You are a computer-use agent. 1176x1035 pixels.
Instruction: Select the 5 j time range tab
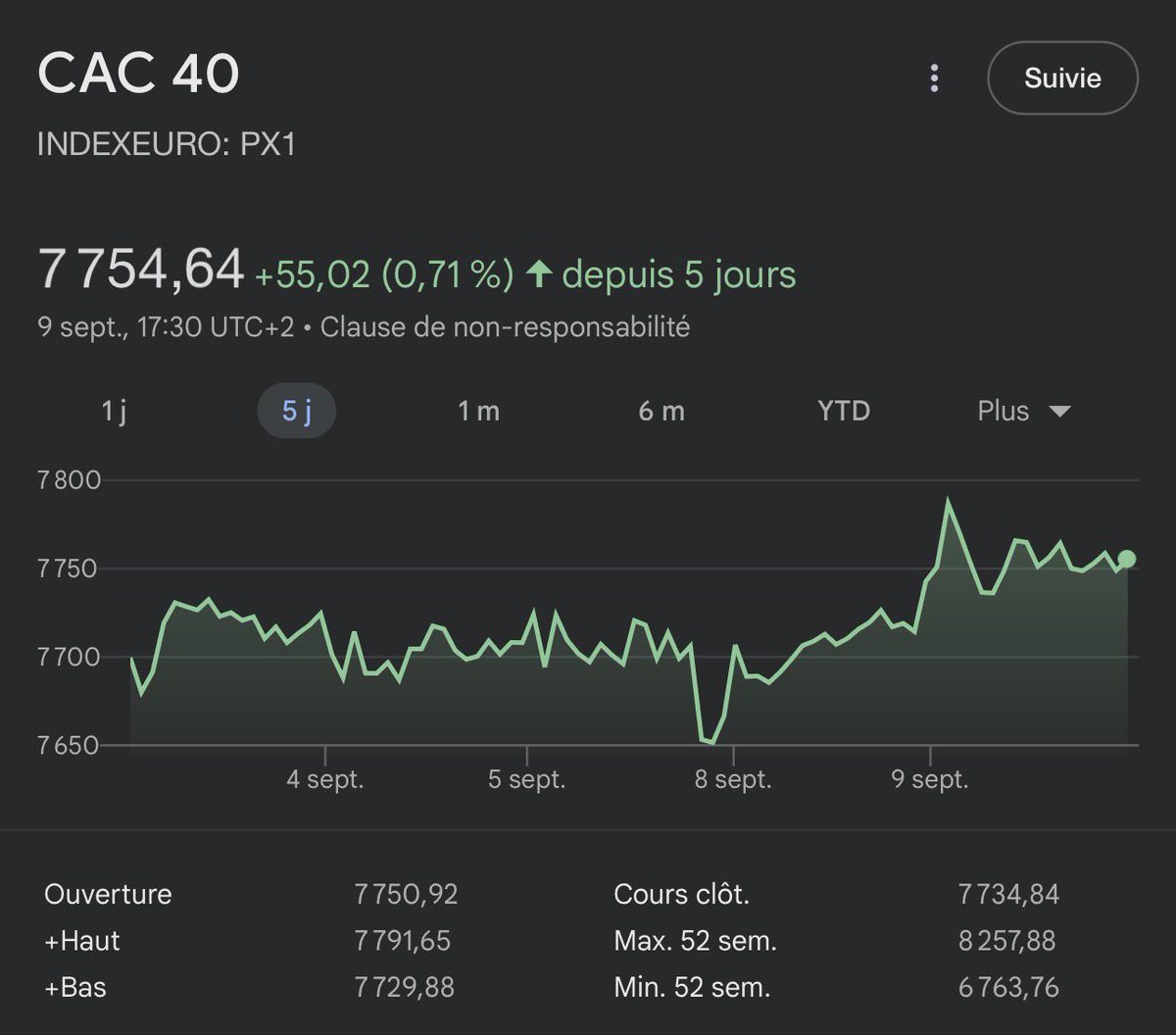tap(297, 411)
